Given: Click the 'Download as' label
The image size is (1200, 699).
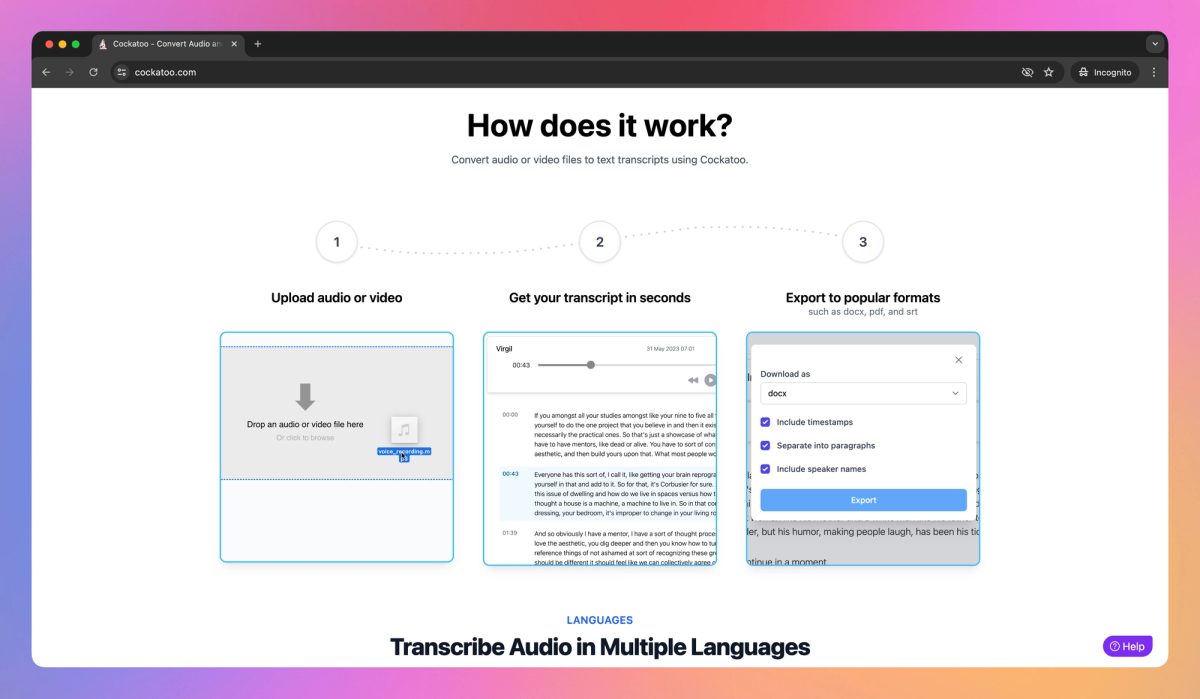Looking at the screenshot, I should [785, 374].
